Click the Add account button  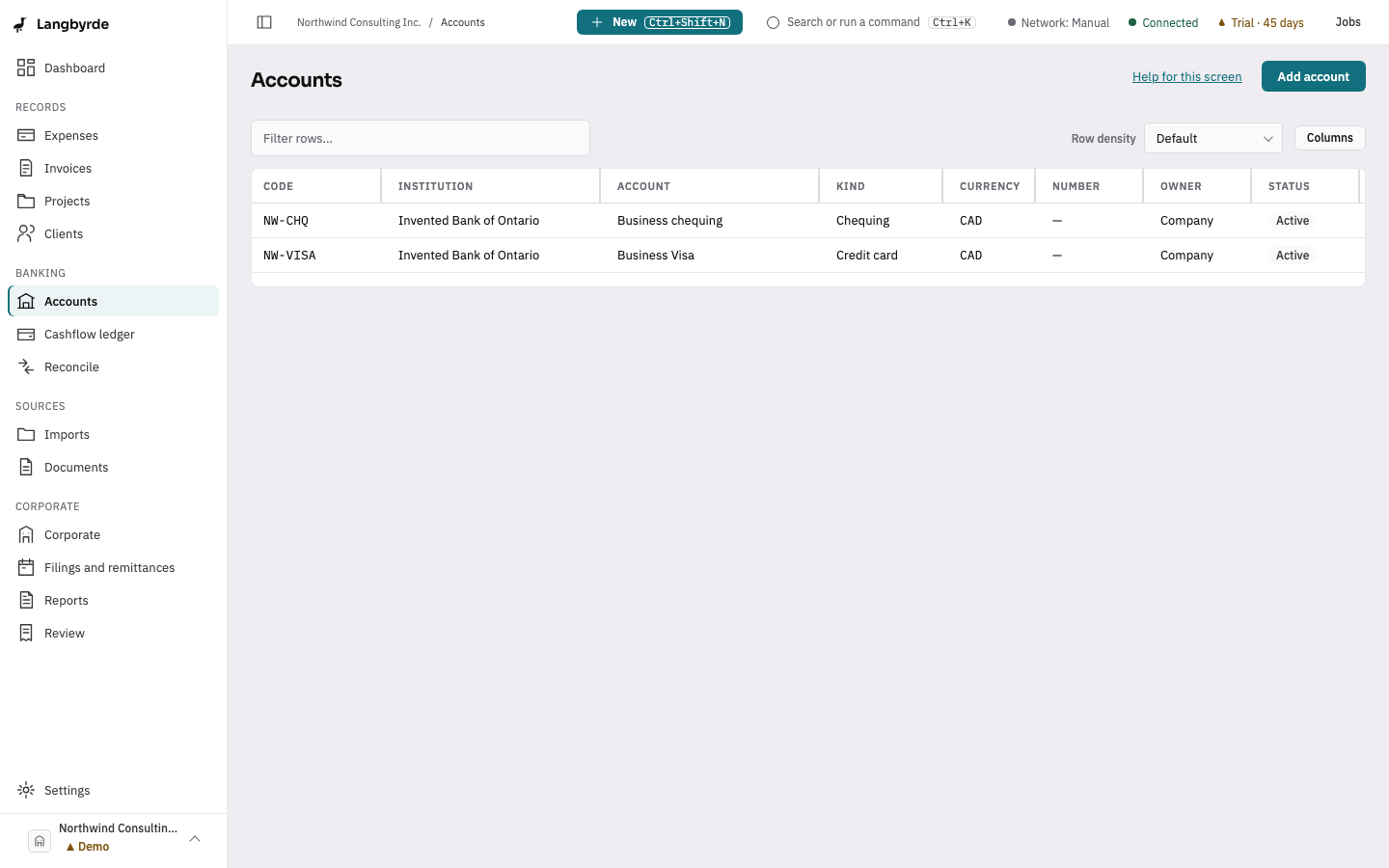point(1314,76)
